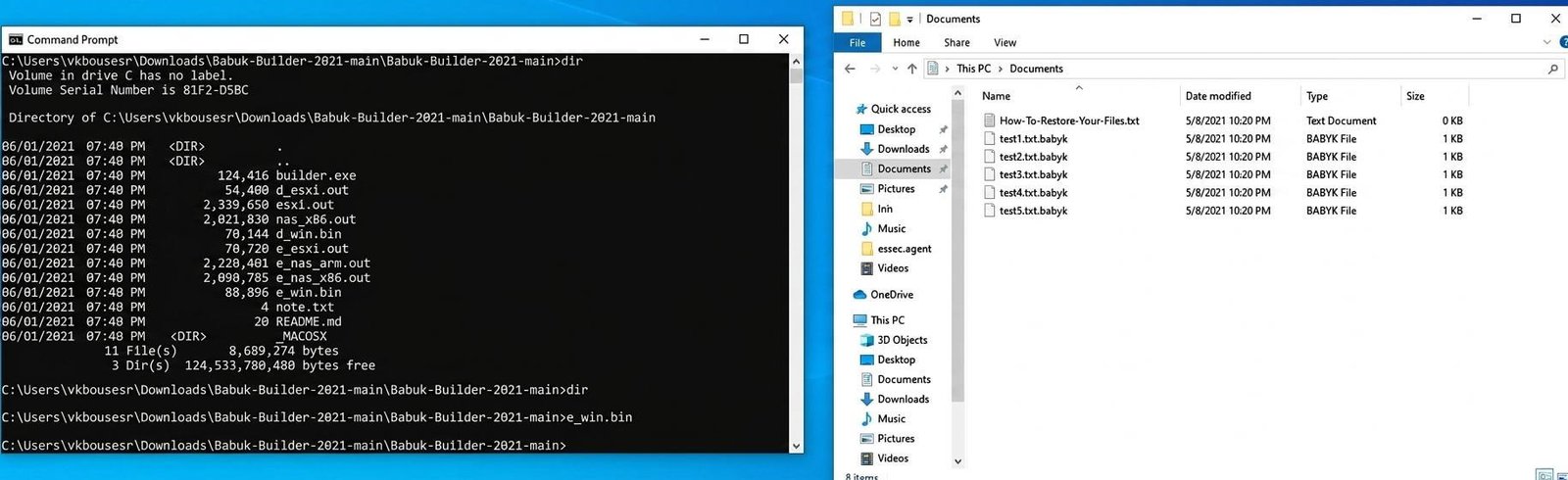The image size is (1568, 480).
Task: Expand the ribbon with the chevron
Action: click(x=1547, y=42)
